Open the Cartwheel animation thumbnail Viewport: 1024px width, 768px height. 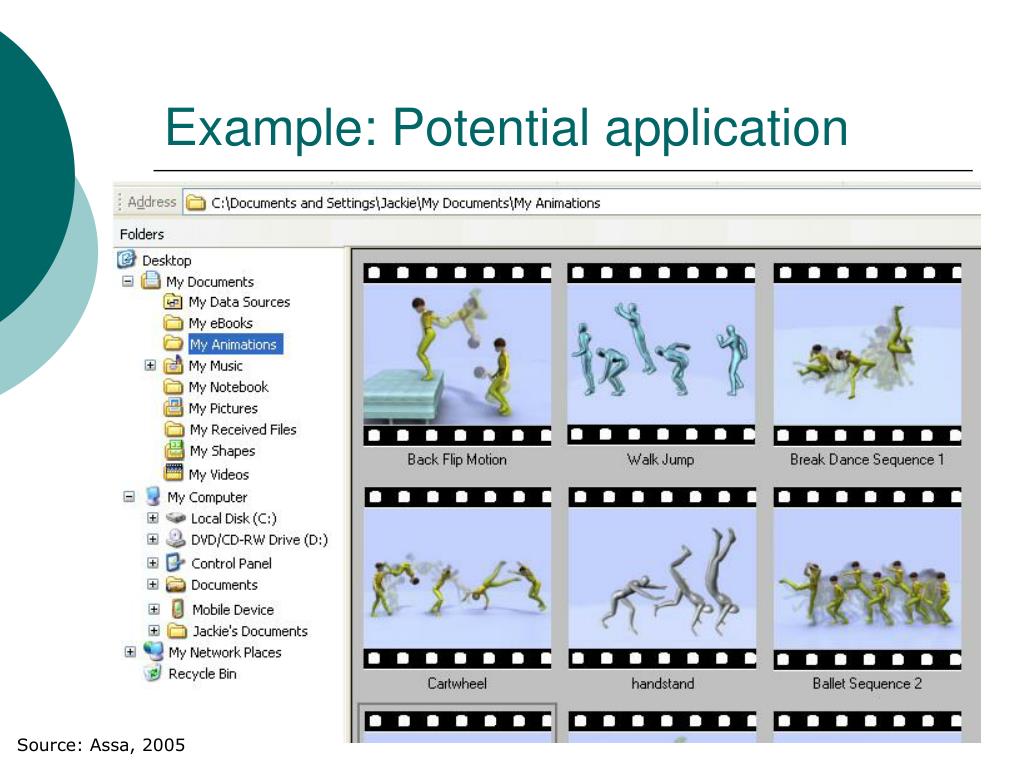457,579
